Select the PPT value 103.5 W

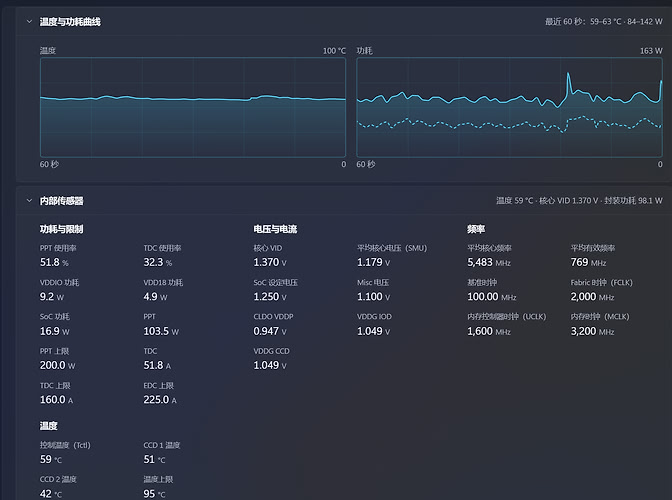pos(161,331)
